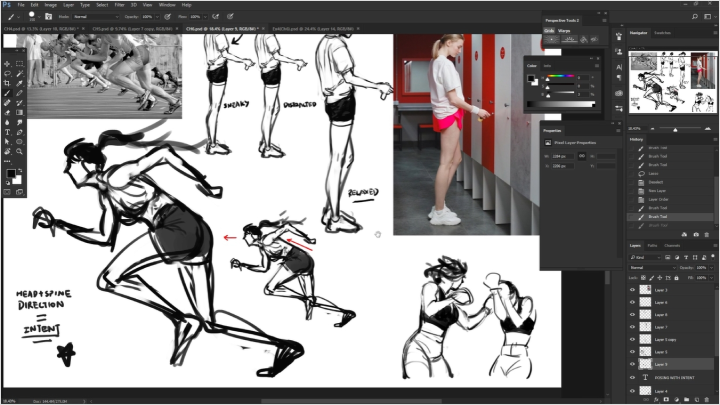The width and height of the screenshot is (720, 405).
Task: Toggle lock transparent pixels
Action: [x=643, y=278]
